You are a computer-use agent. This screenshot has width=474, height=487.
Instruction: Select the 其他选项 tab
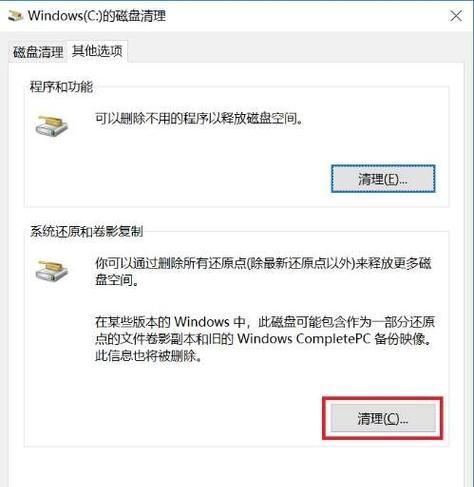pyautogui.click(x=97, y=51)
